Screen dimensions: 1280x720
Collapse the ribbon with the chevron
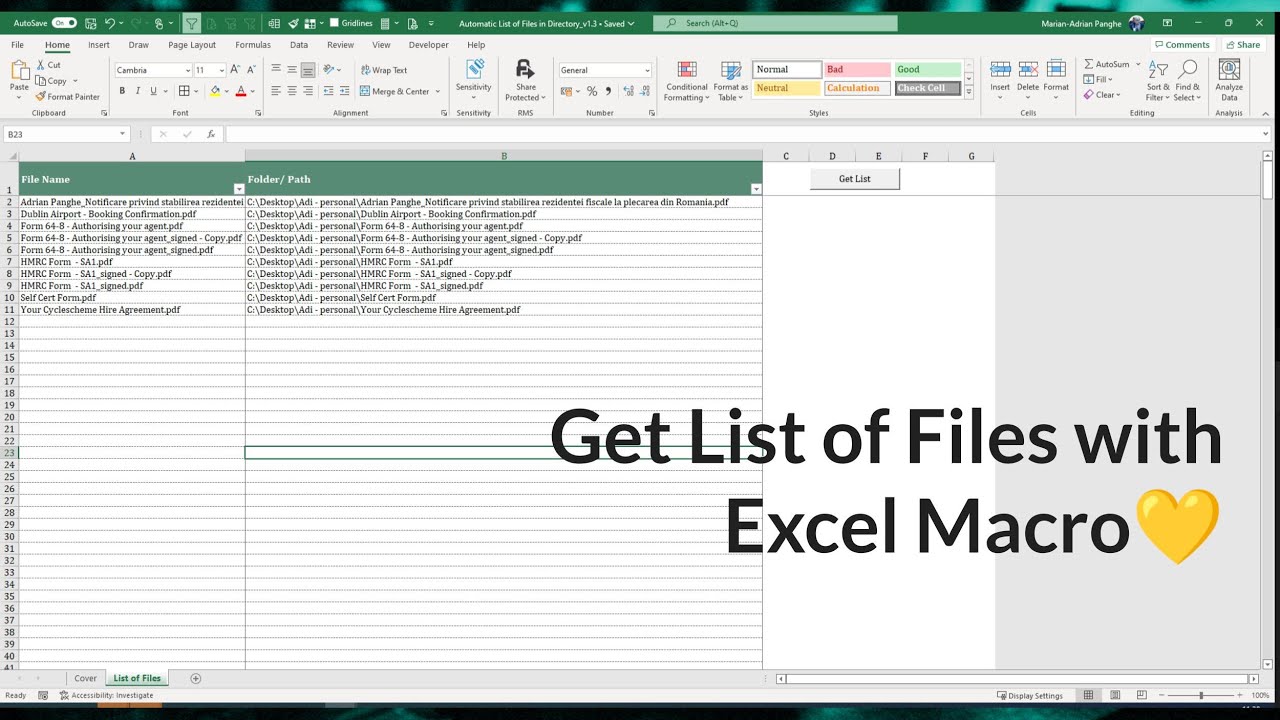click(1267, 113)
